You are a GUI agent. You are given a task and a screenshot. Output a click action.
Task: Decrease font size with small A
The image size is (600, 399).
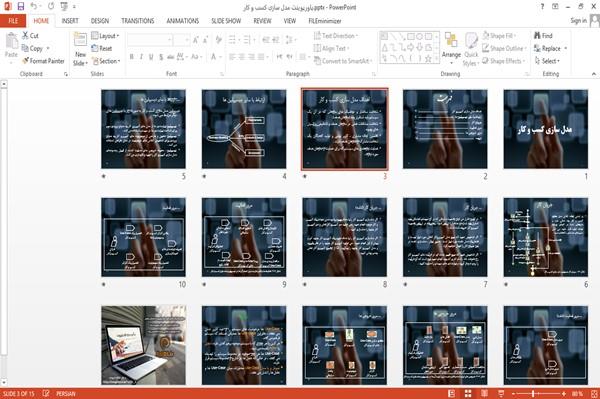tap(205, 40)
